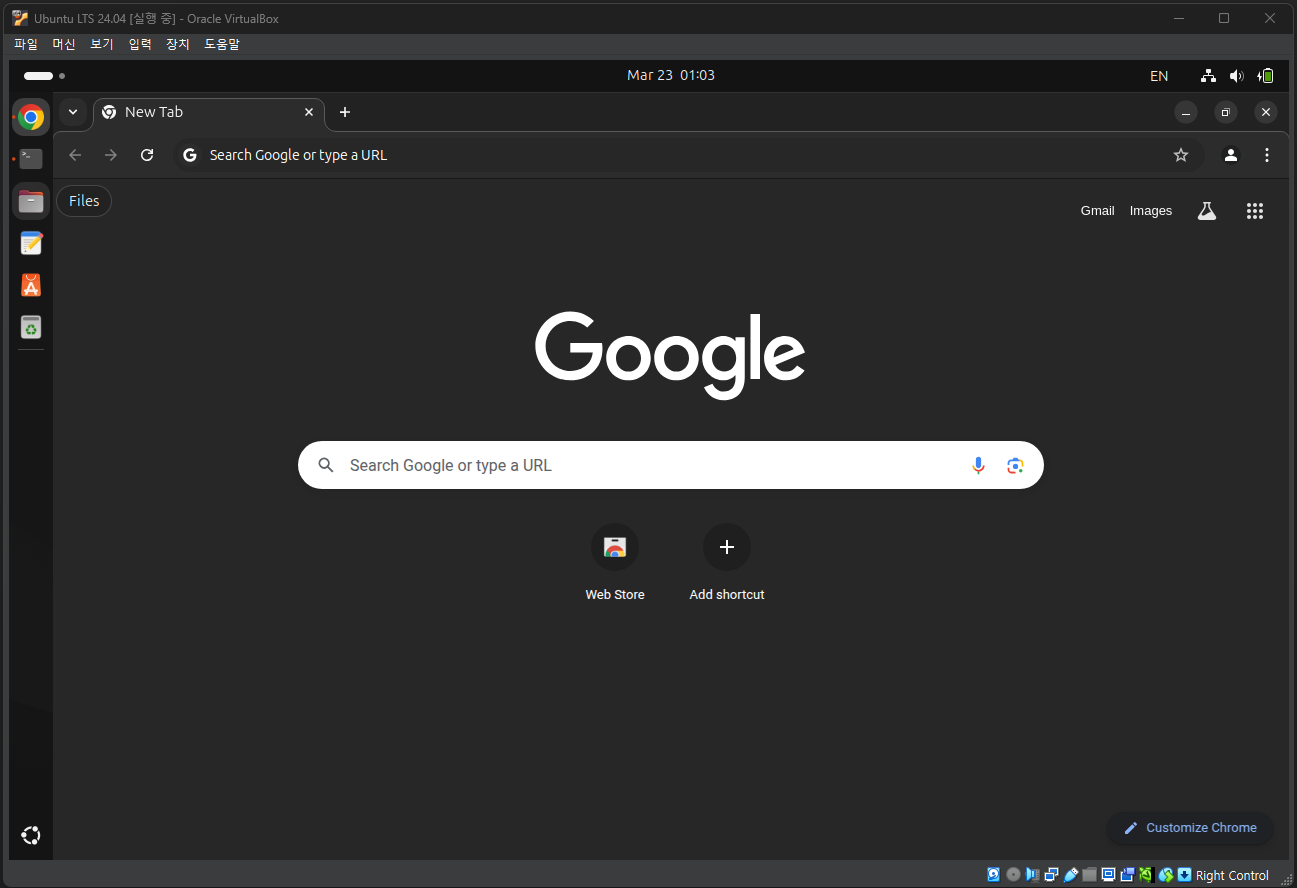Open the clock and calendar panel
Screen dimensions: 1297x888
(671, 75)
